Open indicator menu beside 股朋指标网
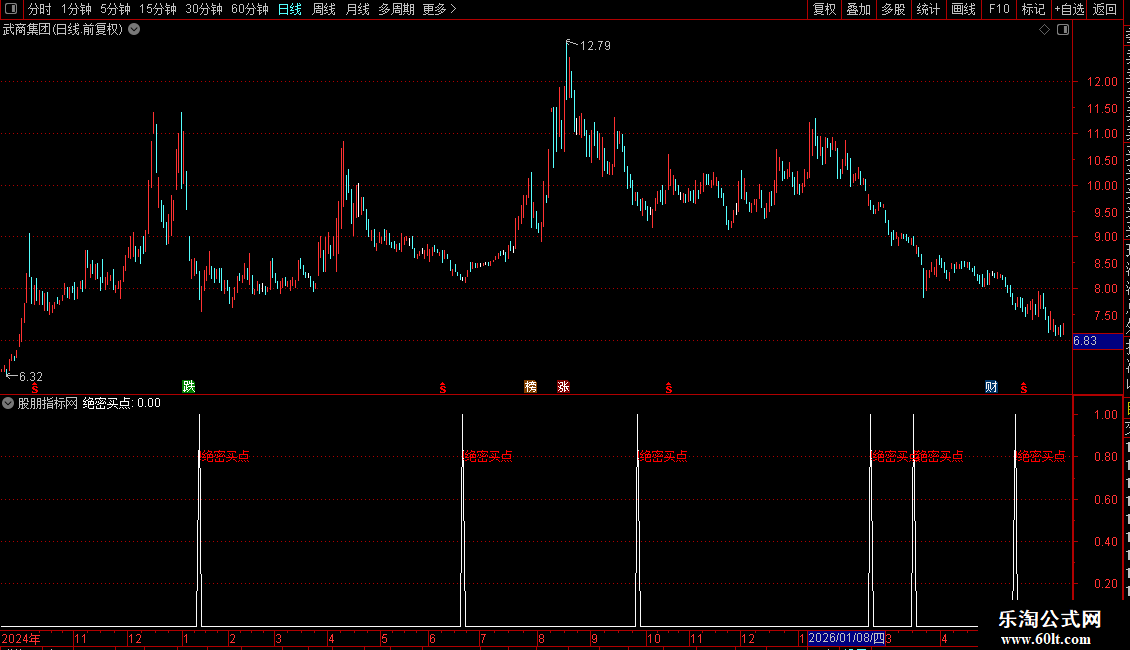The height and width of the screenshot is (650, 1130). (8, 404)
